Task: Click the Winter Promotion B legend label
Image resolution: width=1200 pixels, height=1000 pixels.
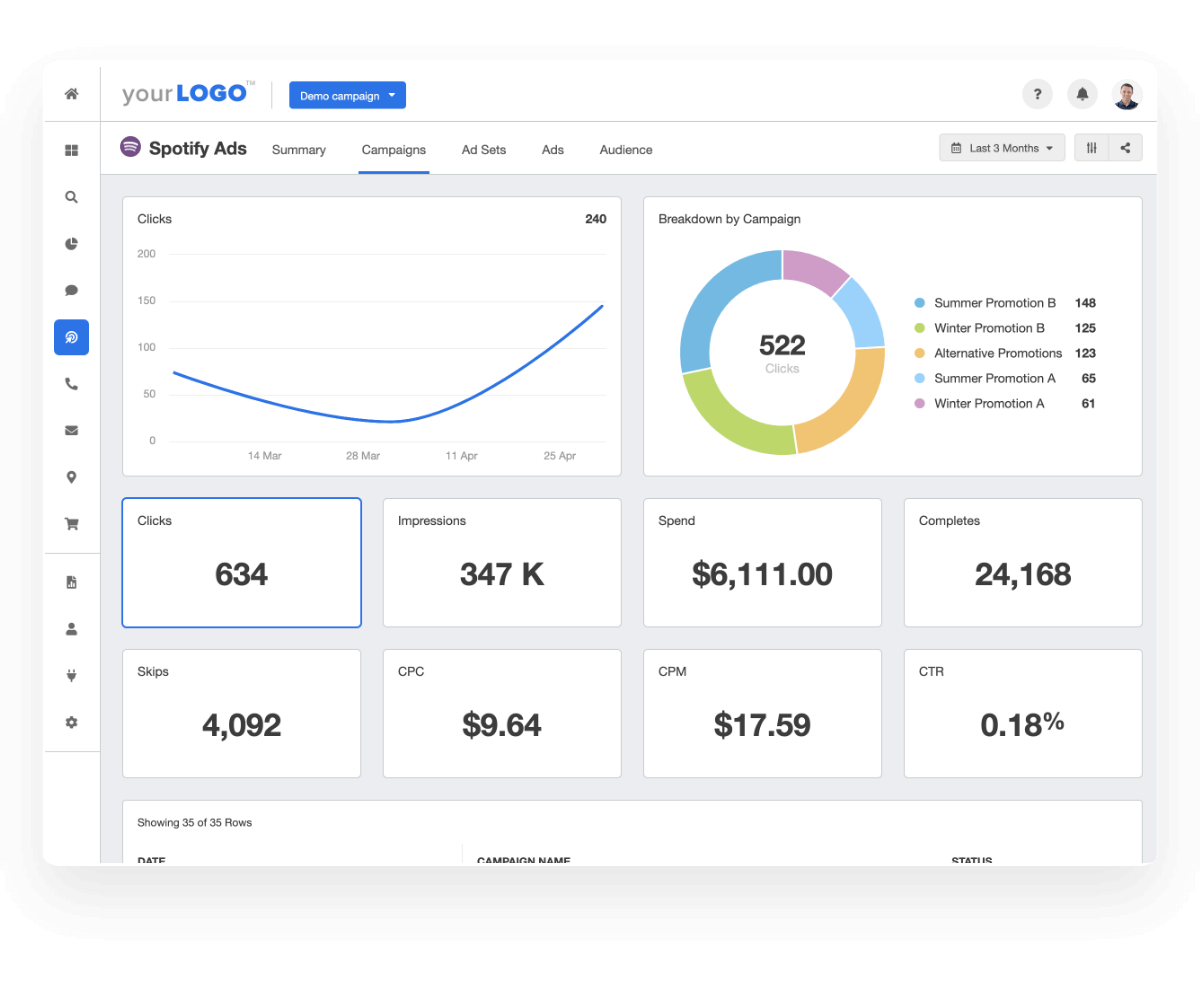Action: coord(990,328)
